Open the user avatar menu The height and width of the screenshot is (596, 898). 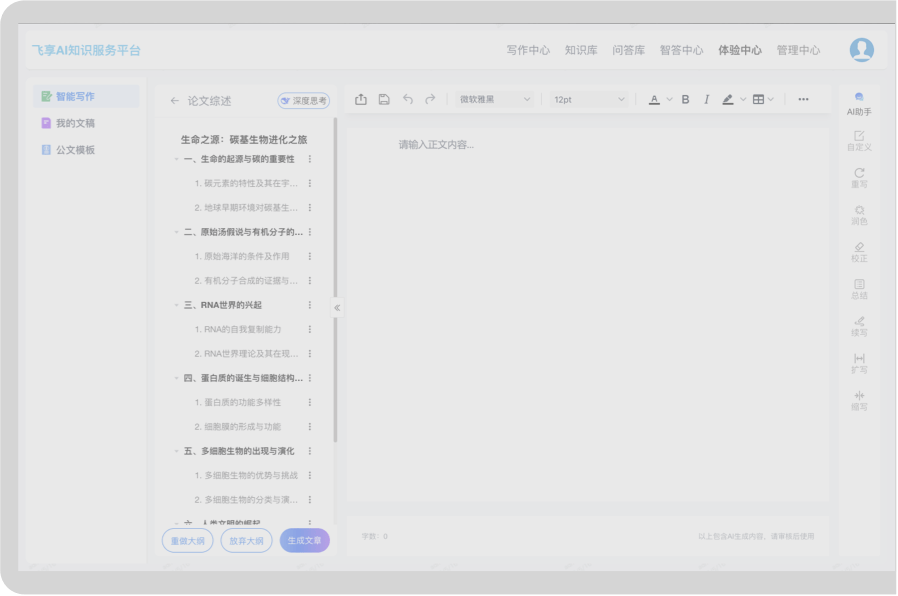coord(861,50)
